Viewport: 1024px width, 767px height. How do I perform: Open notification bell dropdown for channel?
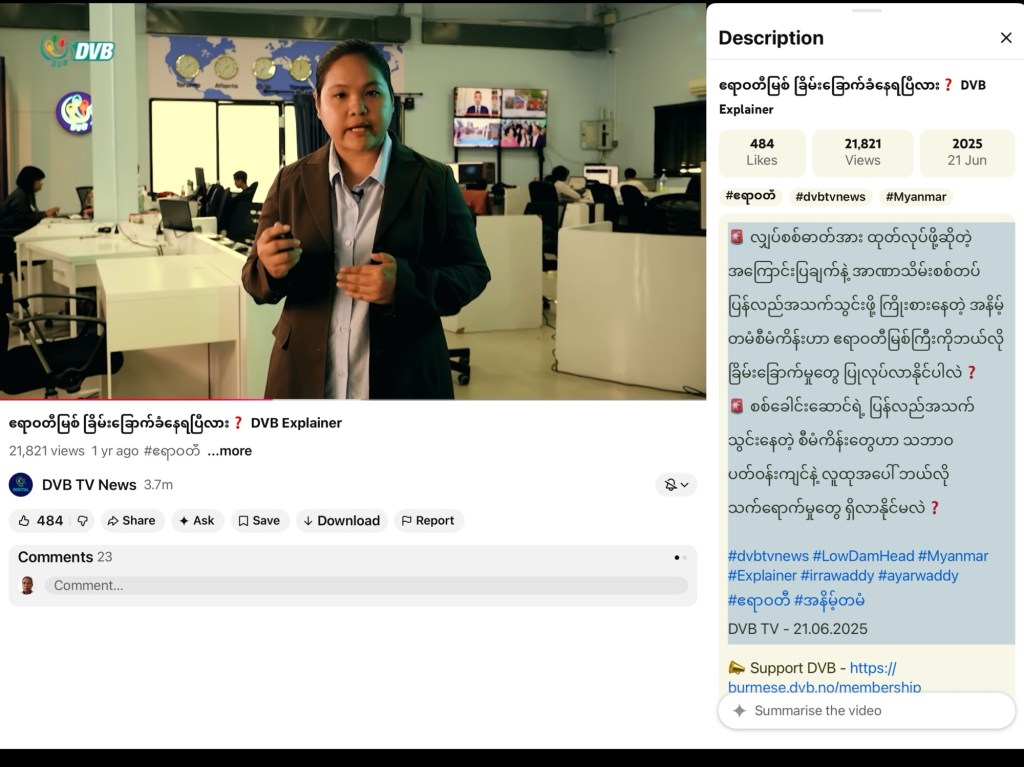(x=676, y=485)
